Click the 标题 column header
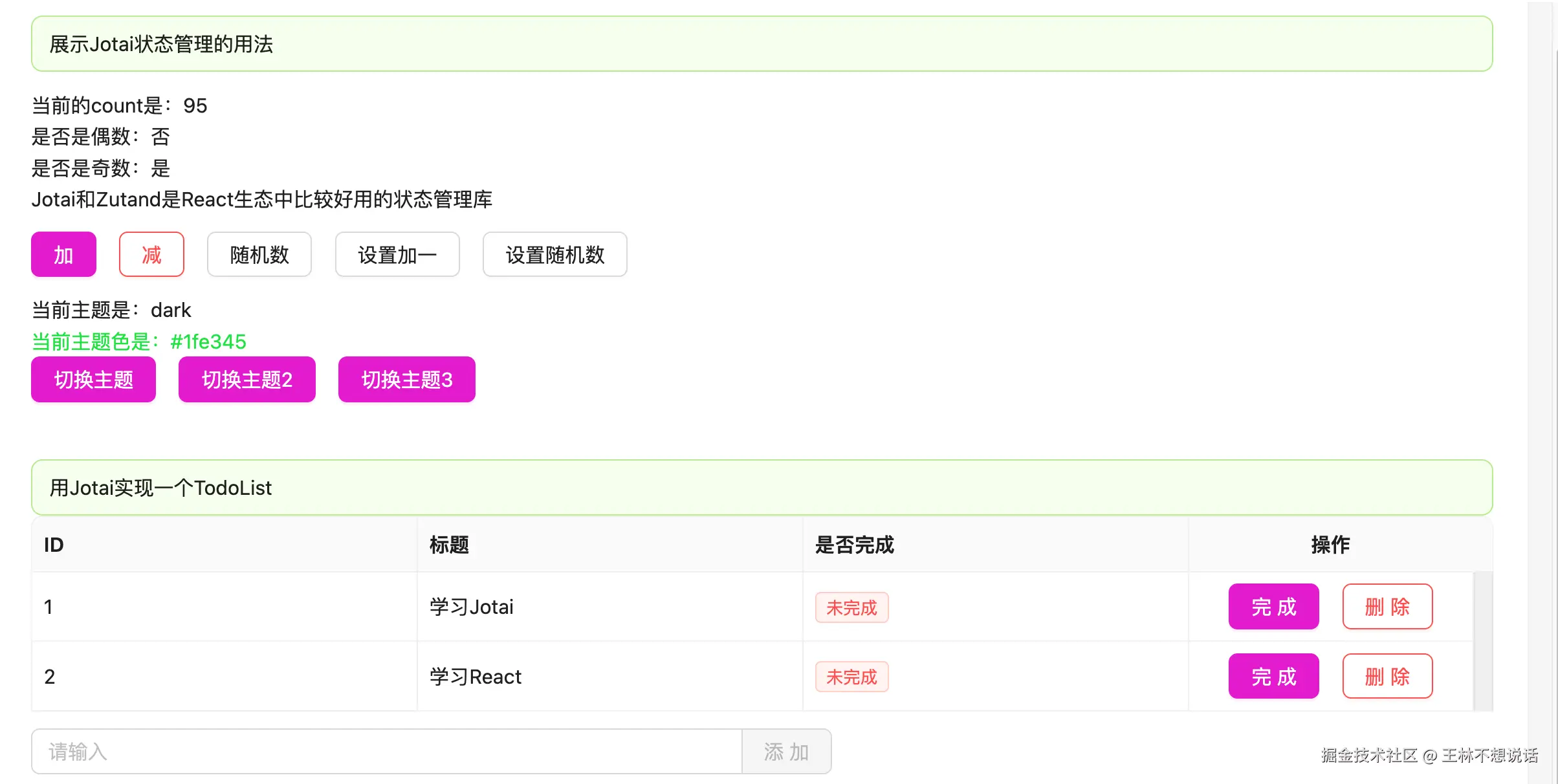Screen dimensions: 1558x784 449,545
